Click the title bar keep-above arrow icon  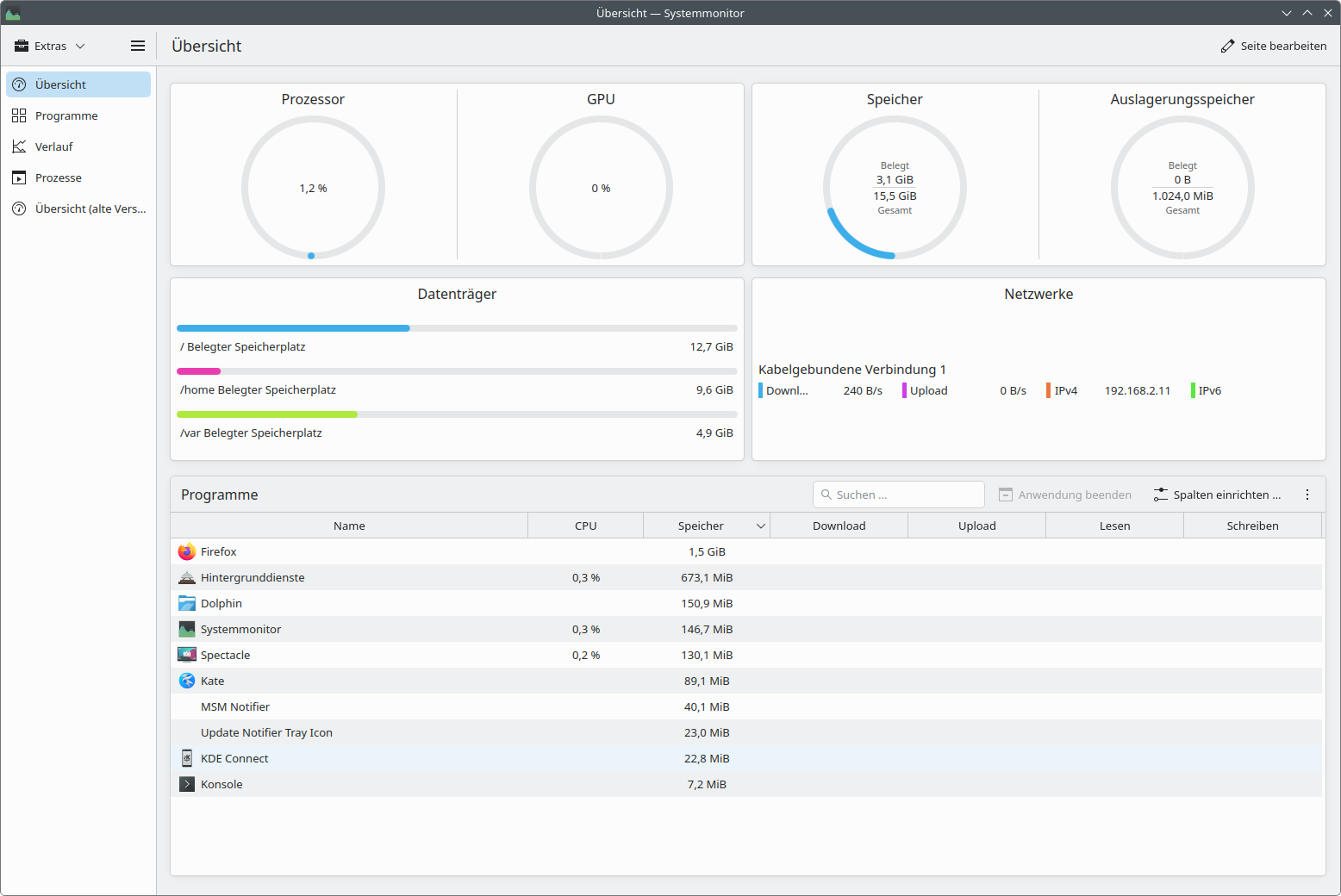click(1307, 13)
